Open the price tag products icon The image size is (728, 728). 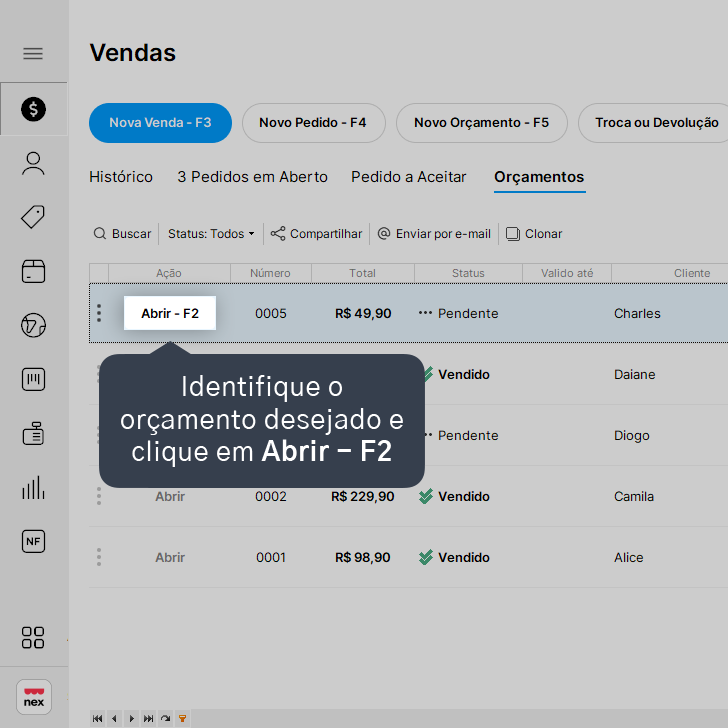[33, 217]
